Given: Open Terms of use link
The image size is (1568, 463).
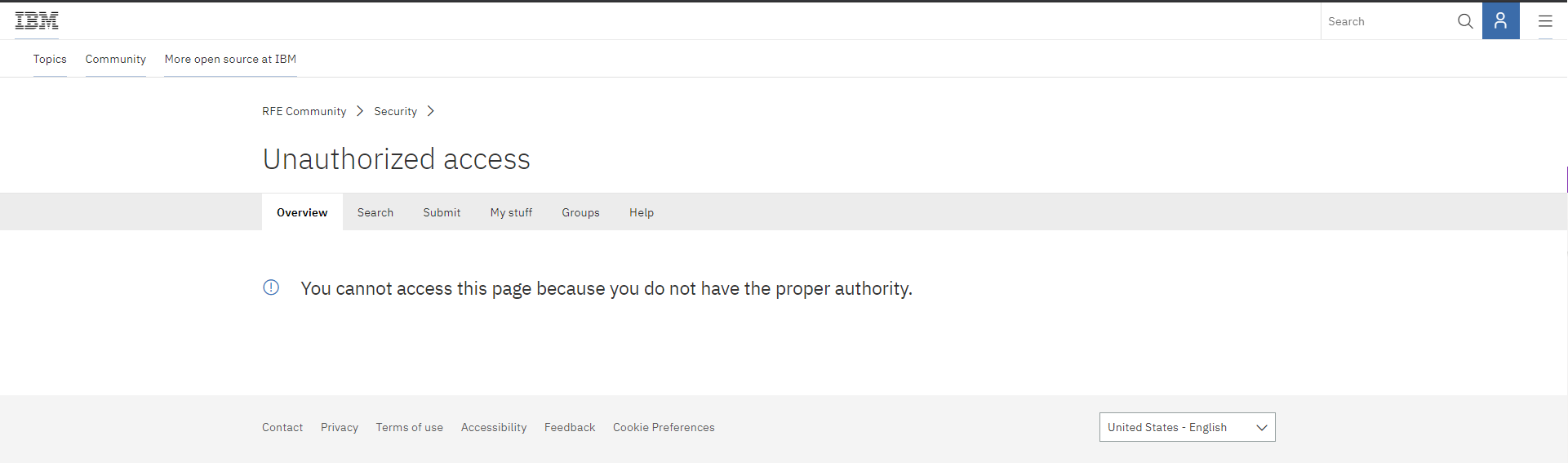Looking at the screenshot, I should pyautogui.click(x=410, y=427).
